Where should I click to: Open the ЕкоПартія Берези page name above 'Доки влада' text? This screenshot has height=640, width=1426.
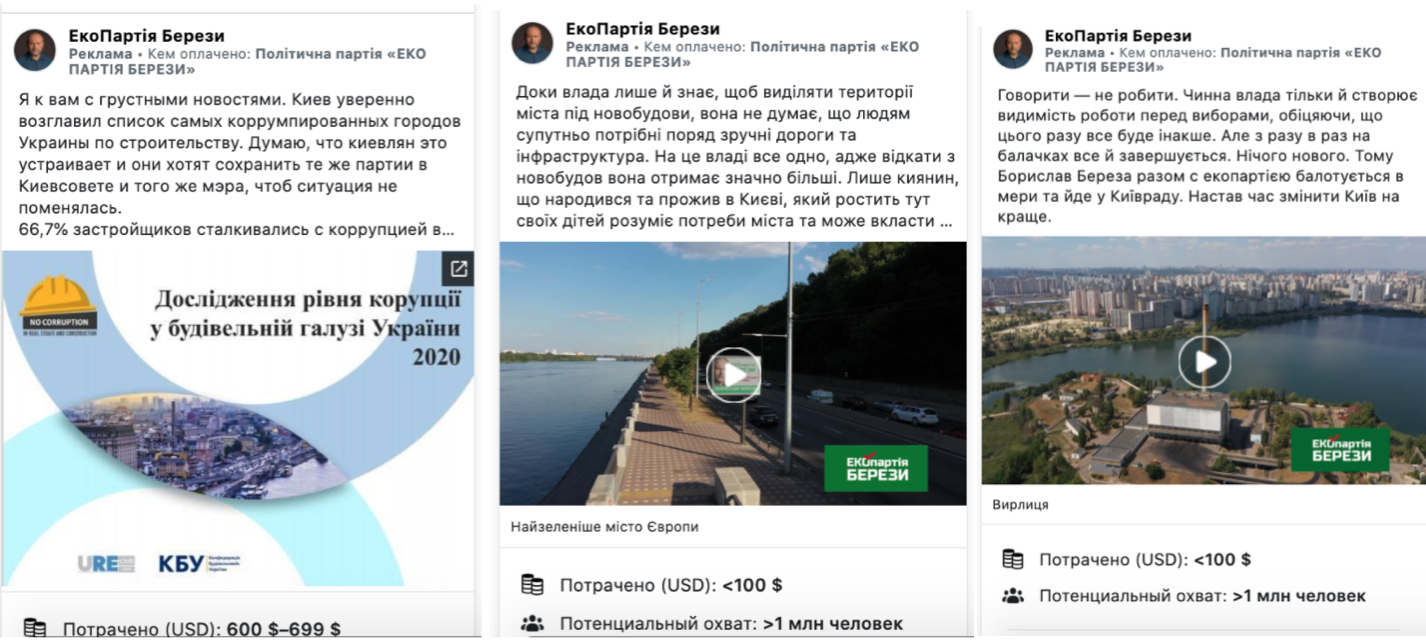pyautogui.click(x=642, y=29)
